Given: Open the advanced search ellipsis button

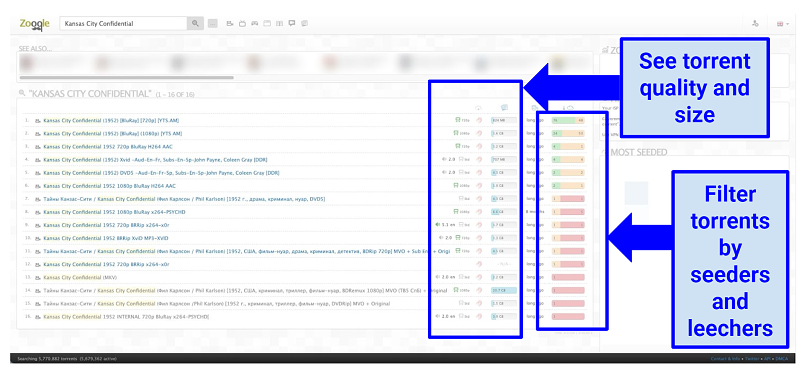Looking at the screenshot, I should click(x=213, y=24).
